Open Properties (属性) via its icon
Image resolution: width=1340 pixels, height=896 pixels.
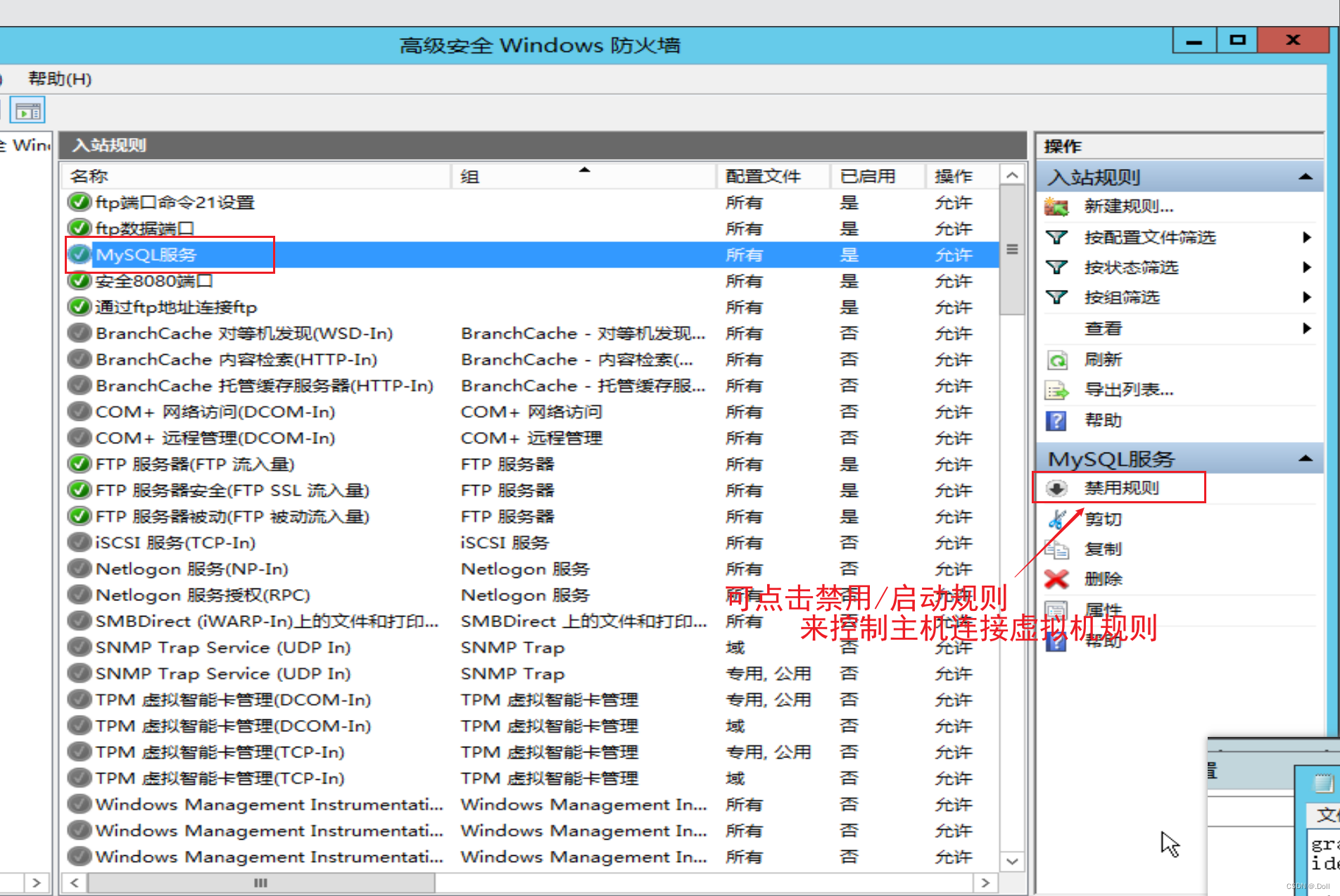(x=1057, y=608)
